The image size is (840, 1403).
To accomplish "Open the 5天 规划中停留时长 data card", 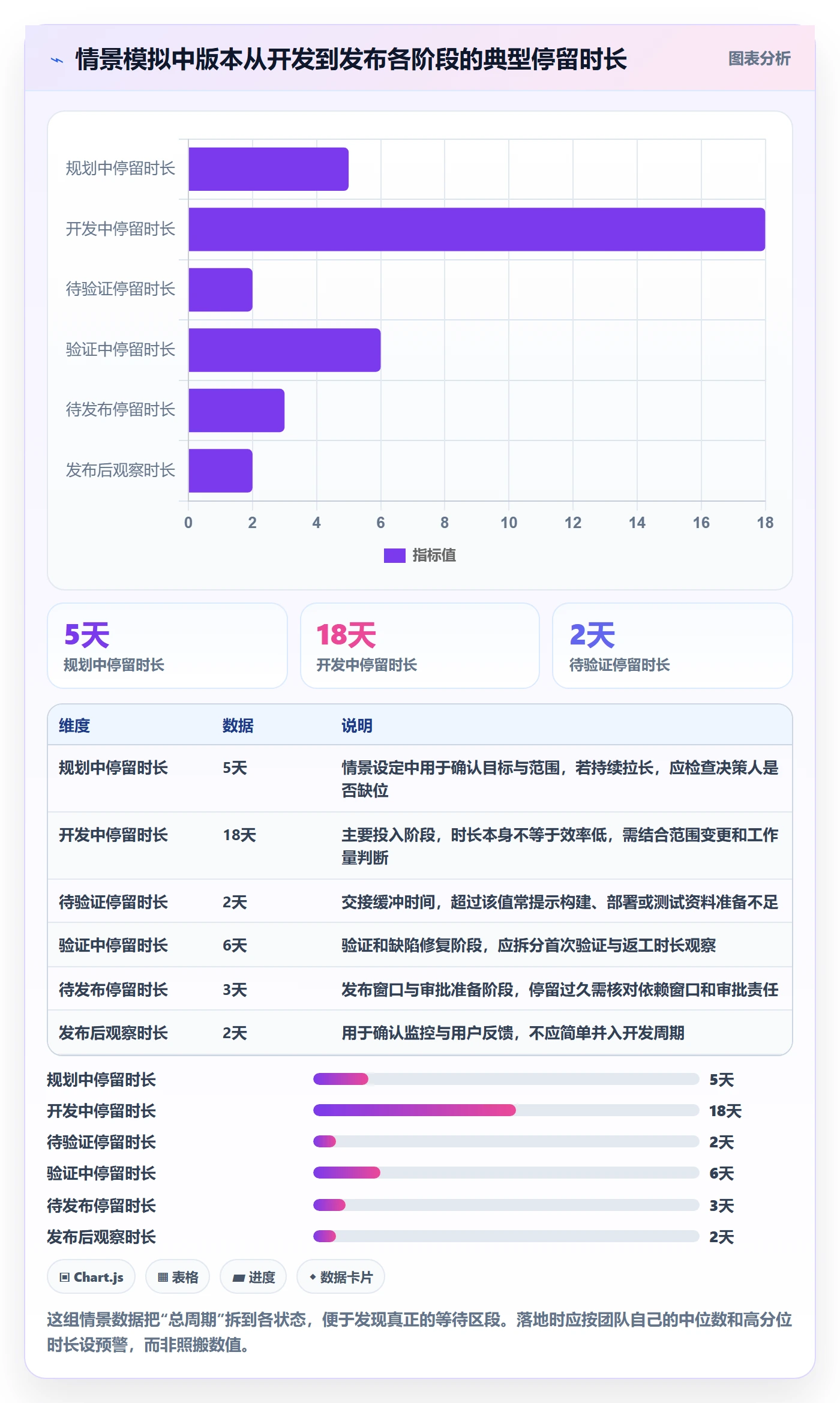I will (167, 646).
